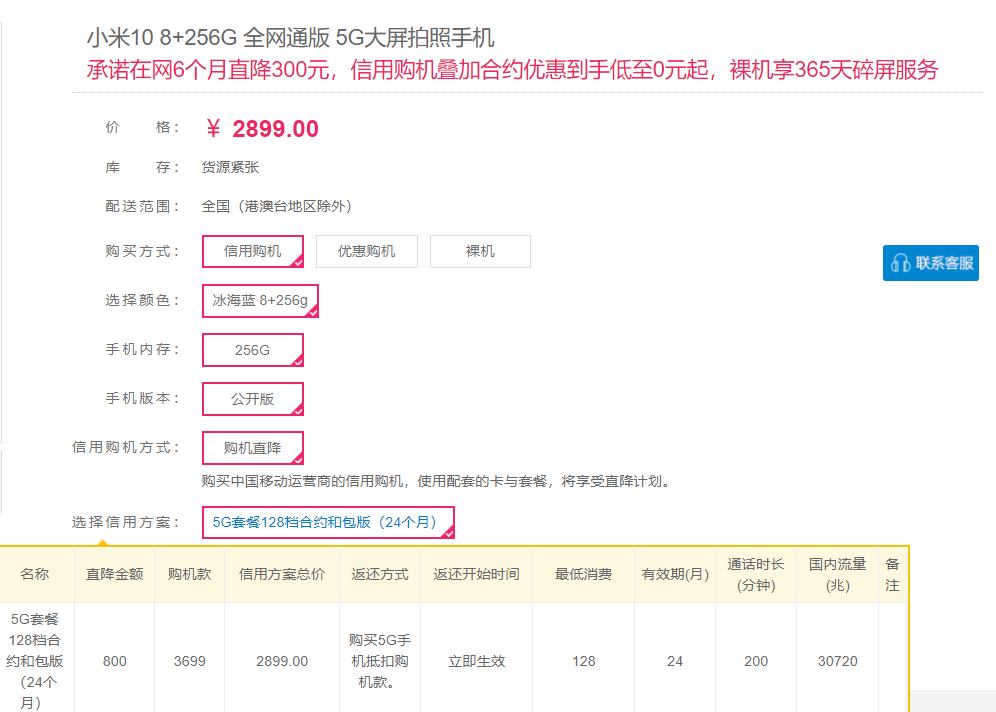This screenshot has width=996, height=712.
Task: Click the 直降金额 column header
Action: pos(114,573)
